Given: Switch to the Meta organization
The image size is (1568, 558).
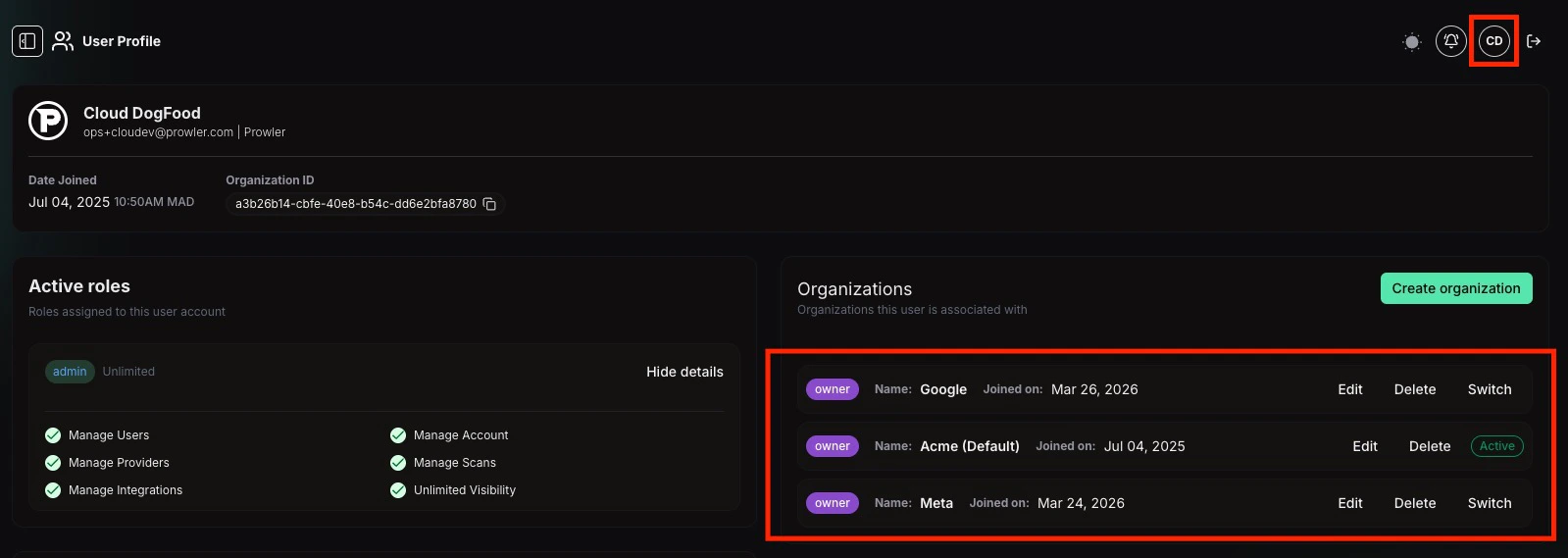Looking at the screenshot, I should coord(1490,503).
